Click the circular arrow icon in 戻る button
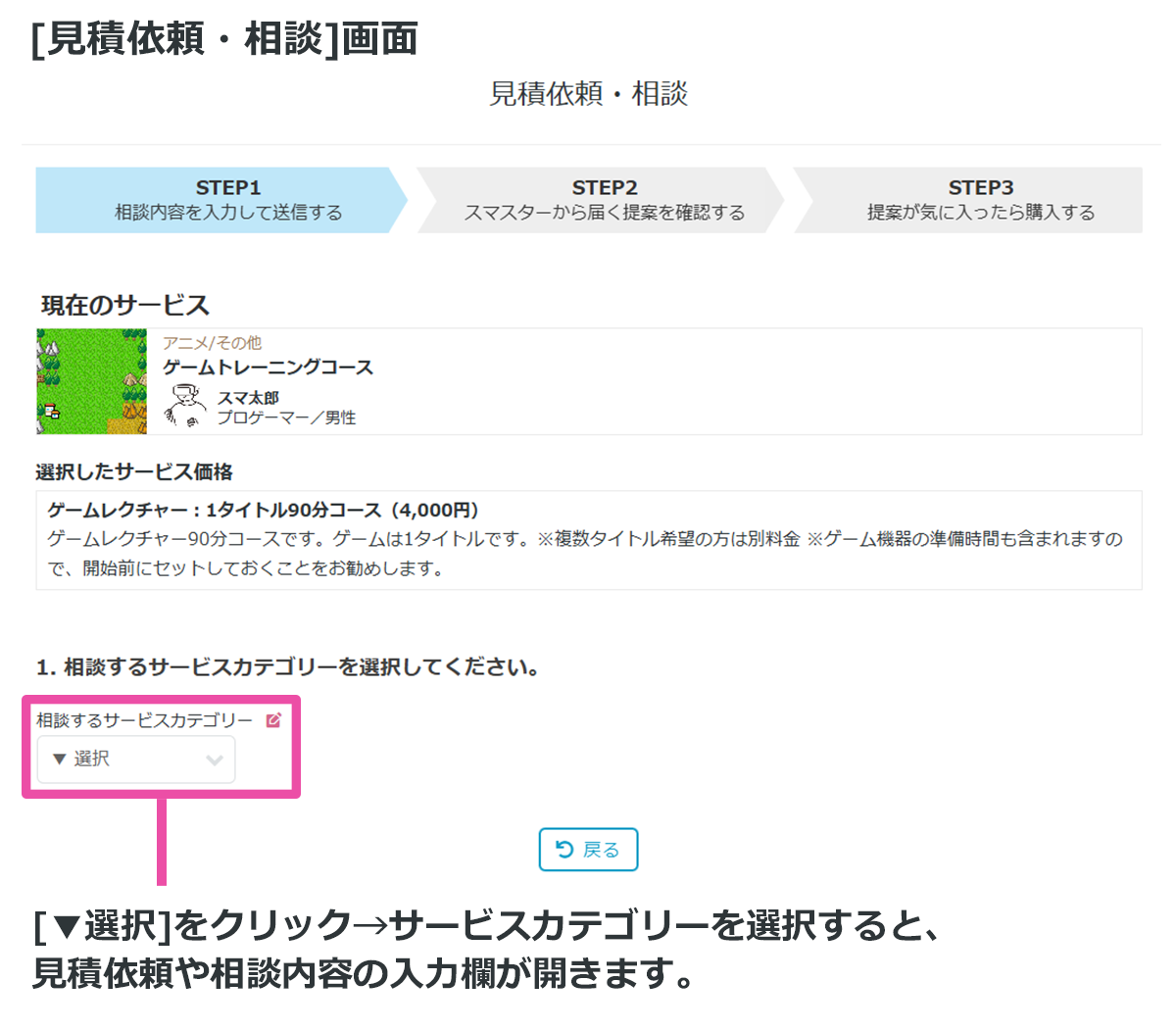1176x1030 pixels. [x=564, y=849]
